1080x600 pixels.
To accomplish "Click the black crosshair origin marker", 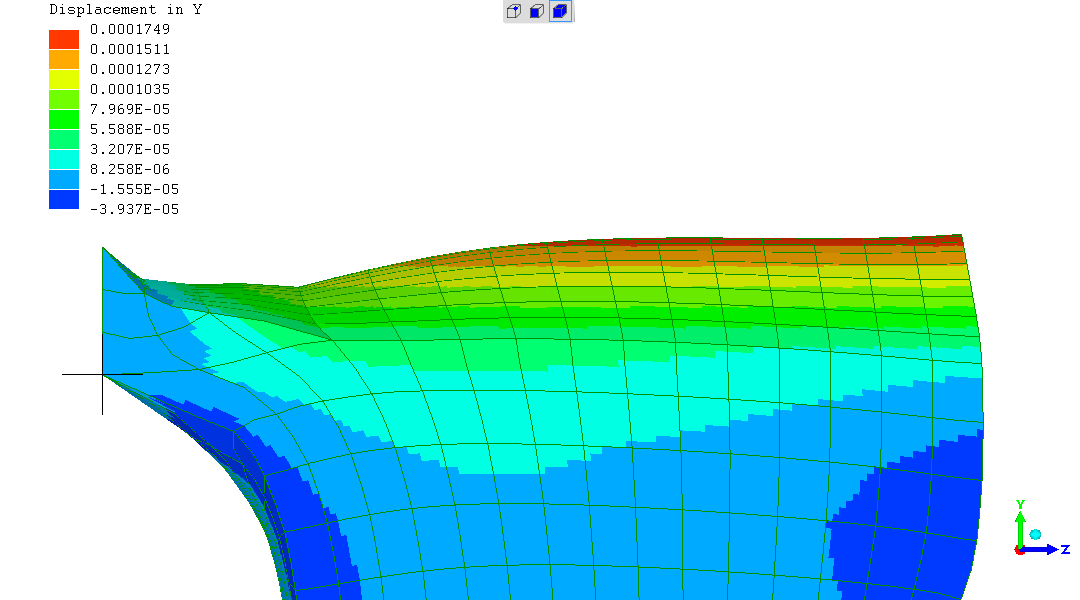I will click(x=102, y=374).
